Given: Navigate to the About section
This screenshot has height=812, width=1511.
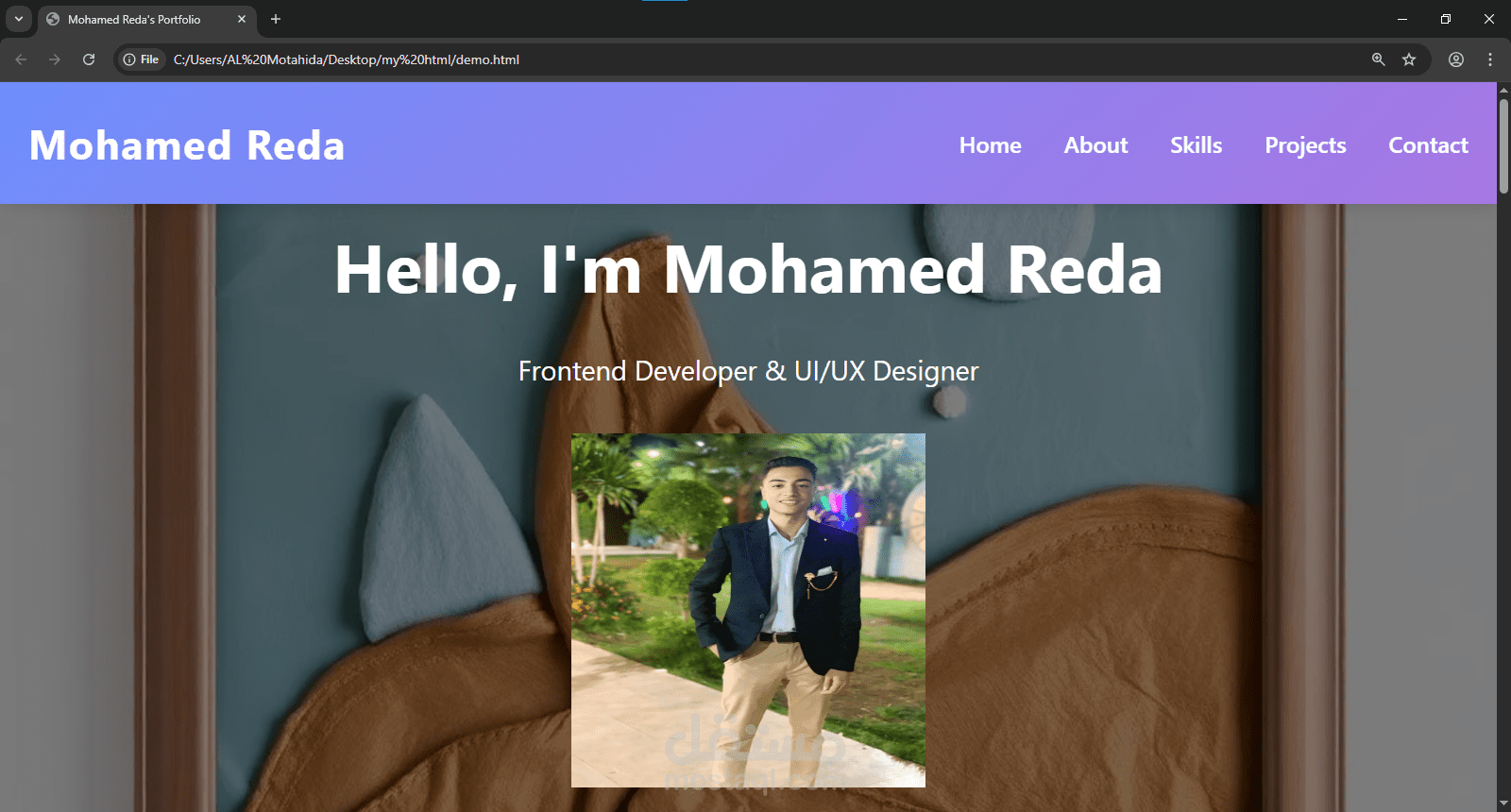Looking at the screenshot, I should click(1095, 145).
